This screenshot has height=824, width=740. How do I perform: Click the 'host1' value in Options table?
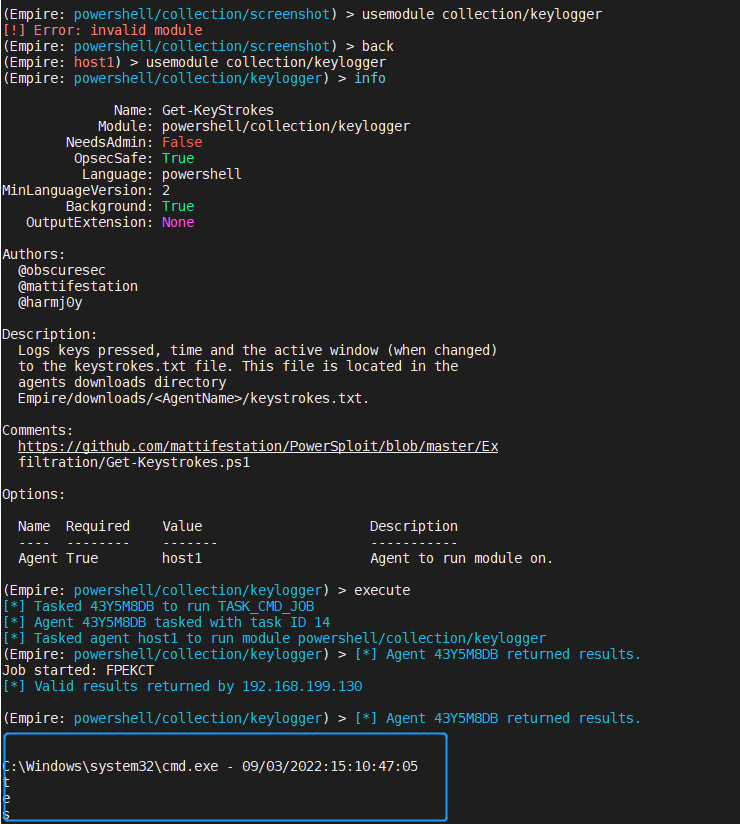pos(182,558)
